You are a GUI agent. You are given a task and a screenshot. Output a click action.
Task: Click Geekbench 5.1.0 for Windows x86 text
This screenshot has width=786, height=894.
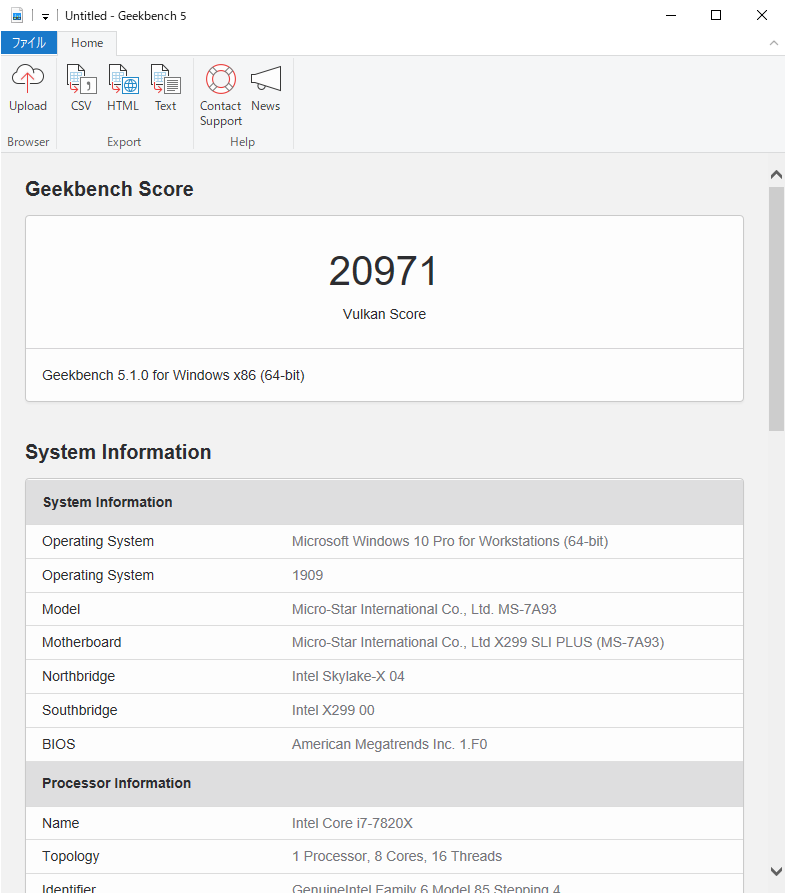click(173, 375)
